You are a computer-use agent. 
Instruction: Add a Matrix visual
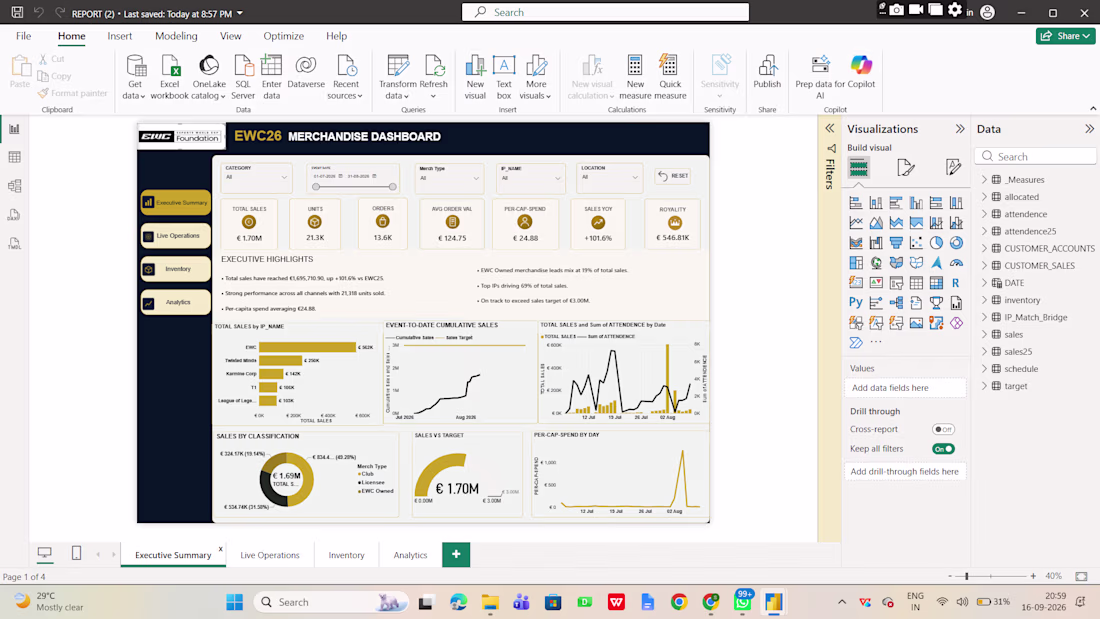pyautogui.click(x=937, y=283)
